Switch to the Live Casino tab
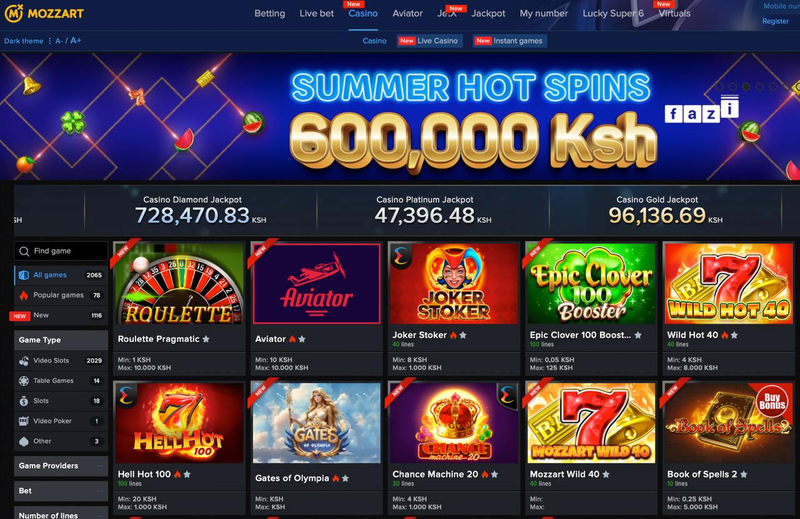The width and height of the screenshot is (800, 519). tap(430, 41)
